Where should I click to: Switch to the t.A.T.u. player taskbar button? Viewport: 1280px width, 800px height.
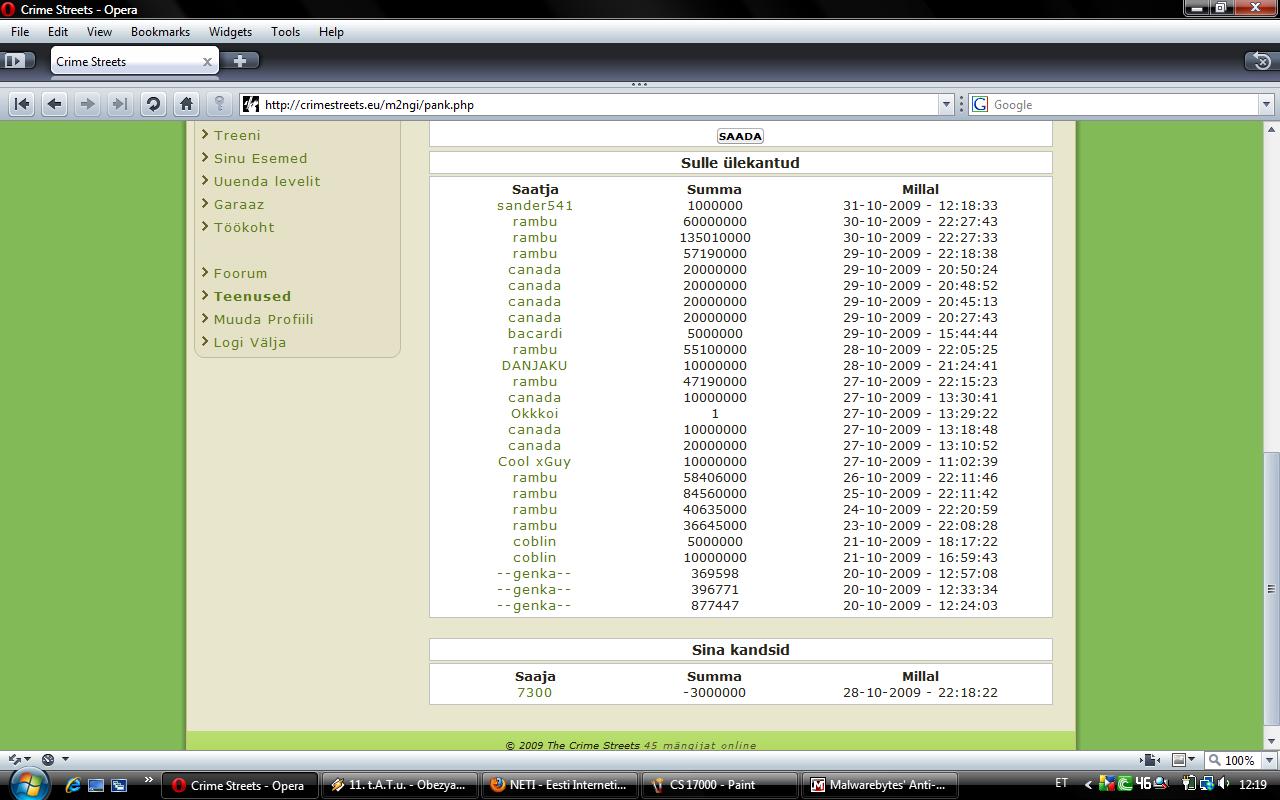point(400,785)
